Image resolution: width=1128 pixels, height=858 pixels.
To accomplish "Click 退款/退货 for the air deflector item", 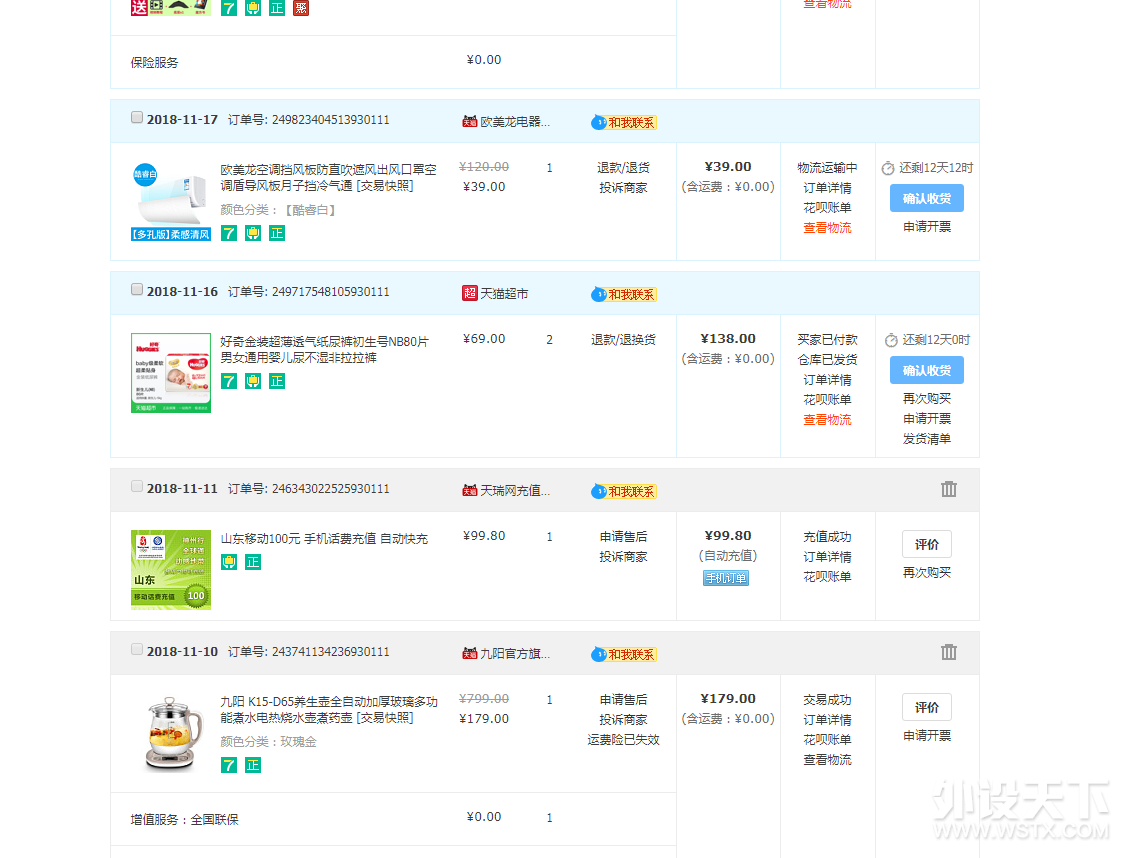I will click(x=623, y=168).
